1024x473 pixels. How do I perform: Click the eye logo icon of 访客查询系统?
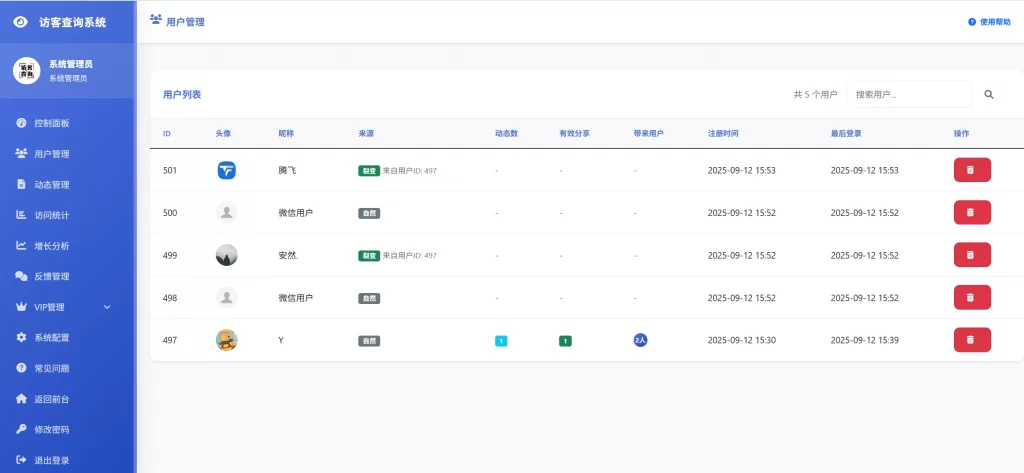click(x=21, y=22)
